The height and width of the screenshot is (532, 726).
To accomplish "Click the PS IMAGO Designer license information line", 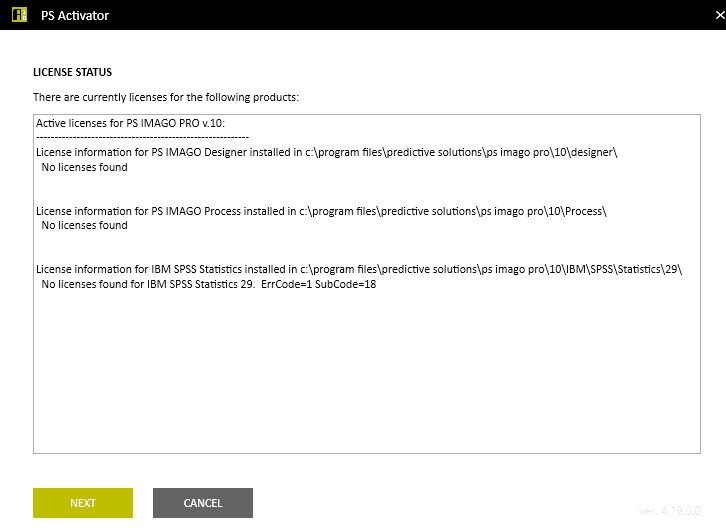I will tap(326, 152).
